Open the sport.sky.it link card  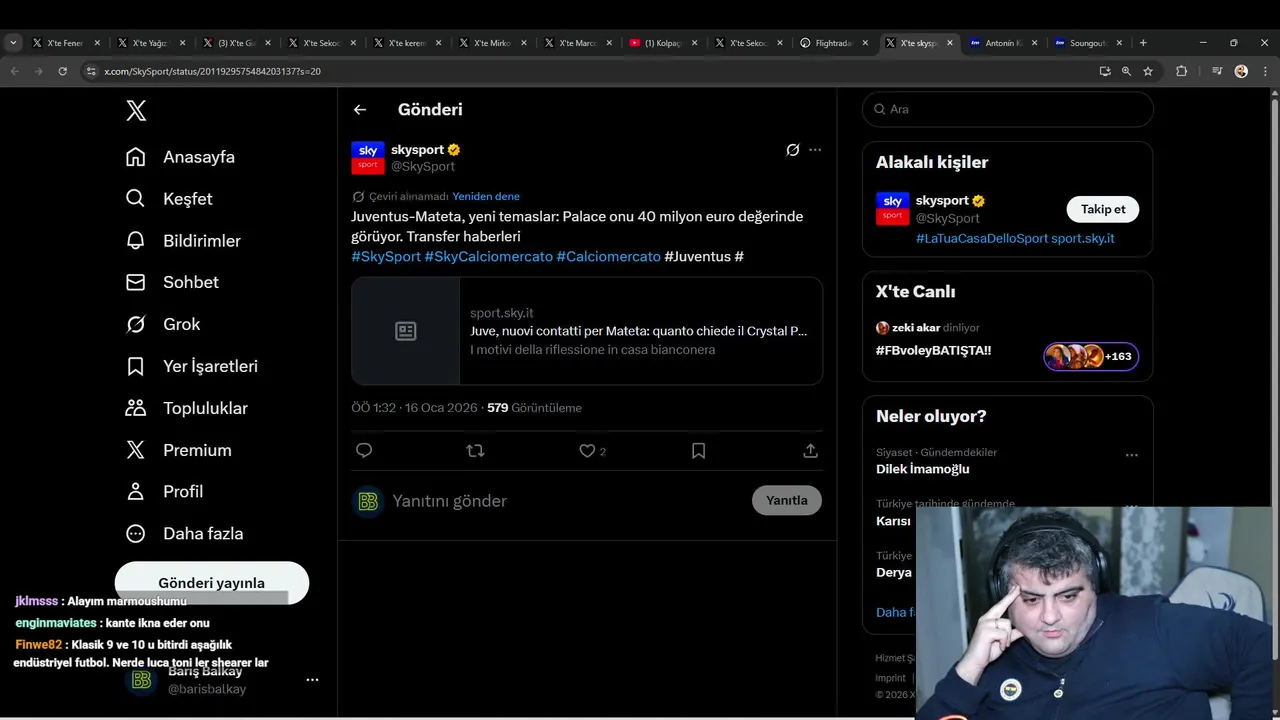(x=587, y=331)
